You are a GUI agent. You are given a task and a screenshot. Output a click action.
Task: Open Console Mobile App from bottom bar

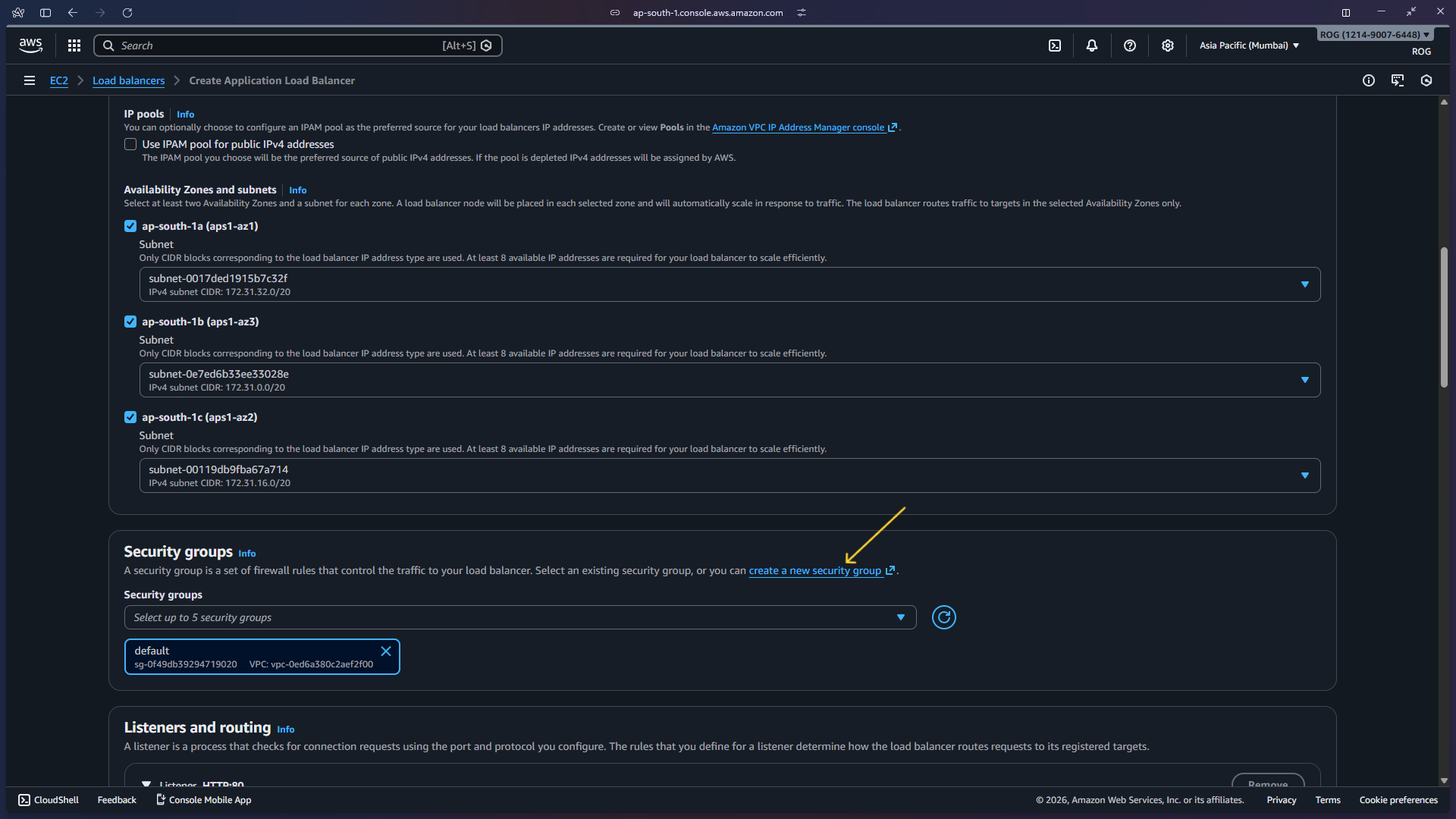coord(203,799)
